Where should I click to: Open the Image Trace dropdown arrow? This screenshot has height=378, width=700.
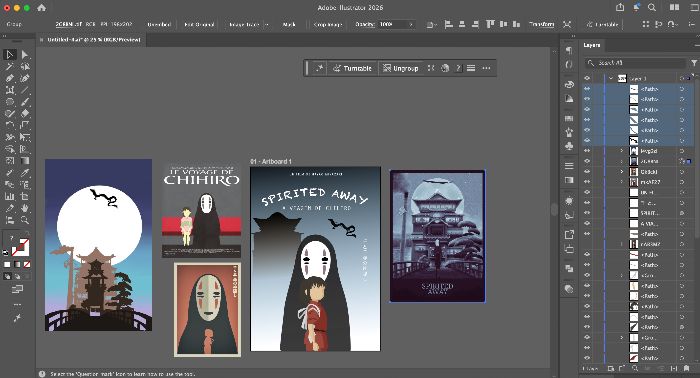267,25
